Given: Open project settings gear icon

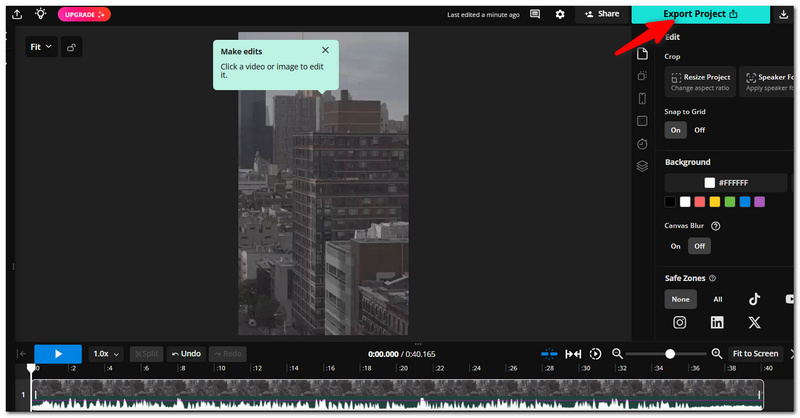Looking at the screenshot, I should pyautogui.click(x=560, y=14).
